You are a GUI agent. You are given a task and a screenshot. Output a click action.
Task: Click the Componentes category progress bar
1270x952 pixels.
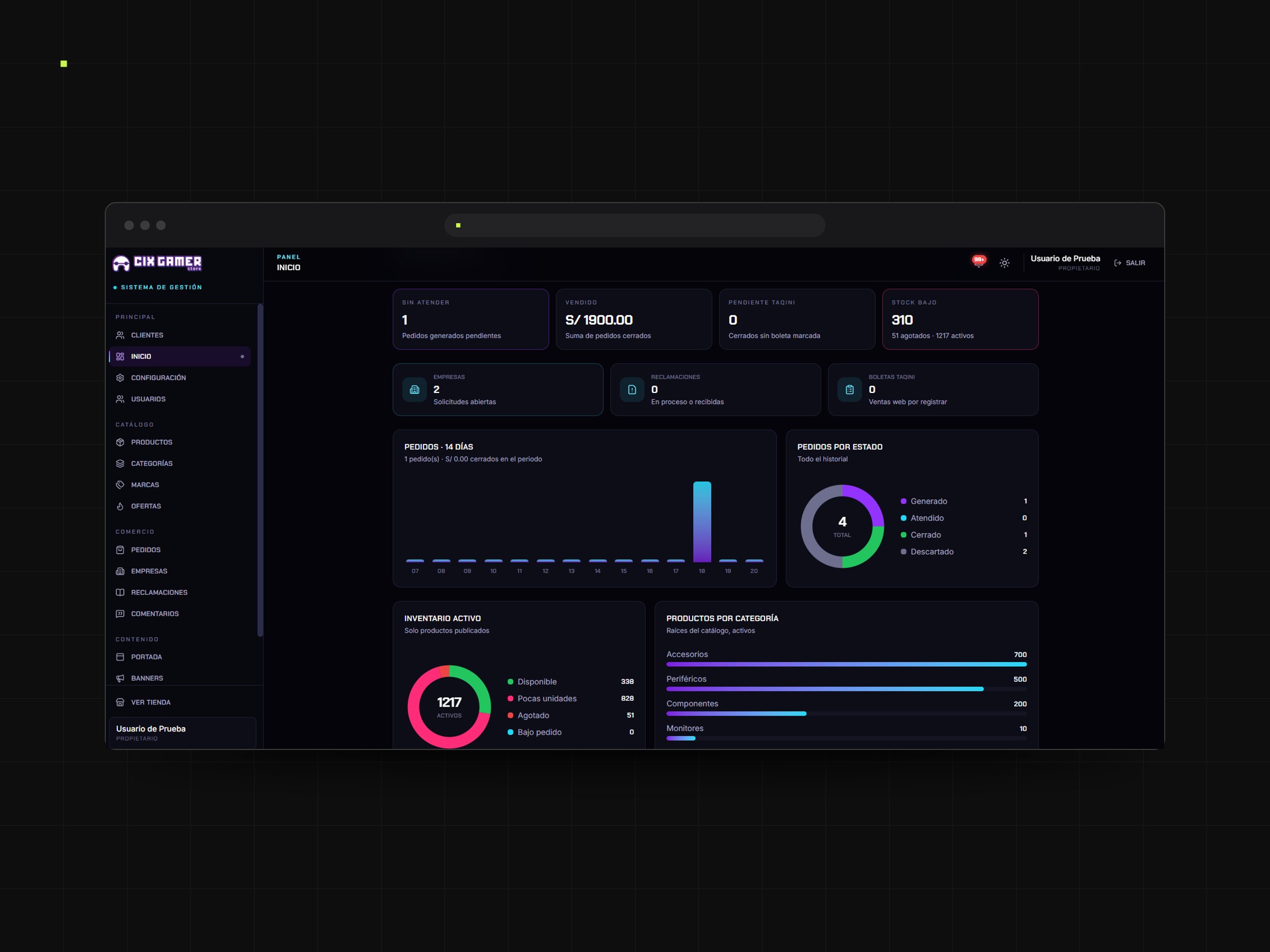point(846,714)
